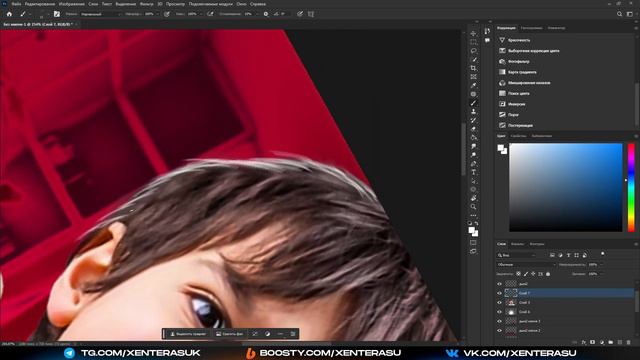640x360 pixels.
Task: Hide the 'копия 3' layer
Action: tap(499, 321)
